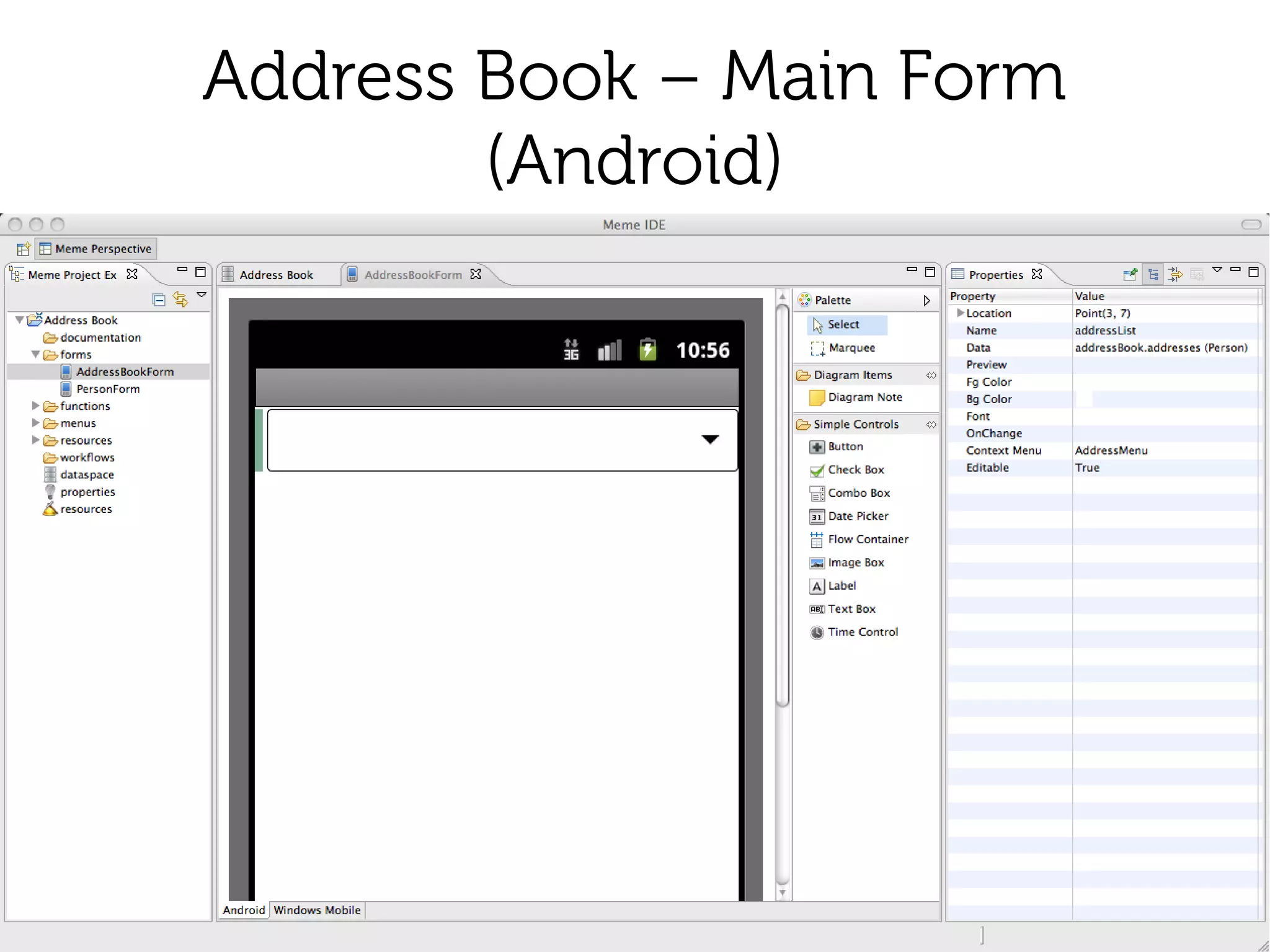Maximize the Properties panel

tap(1253, 272)
